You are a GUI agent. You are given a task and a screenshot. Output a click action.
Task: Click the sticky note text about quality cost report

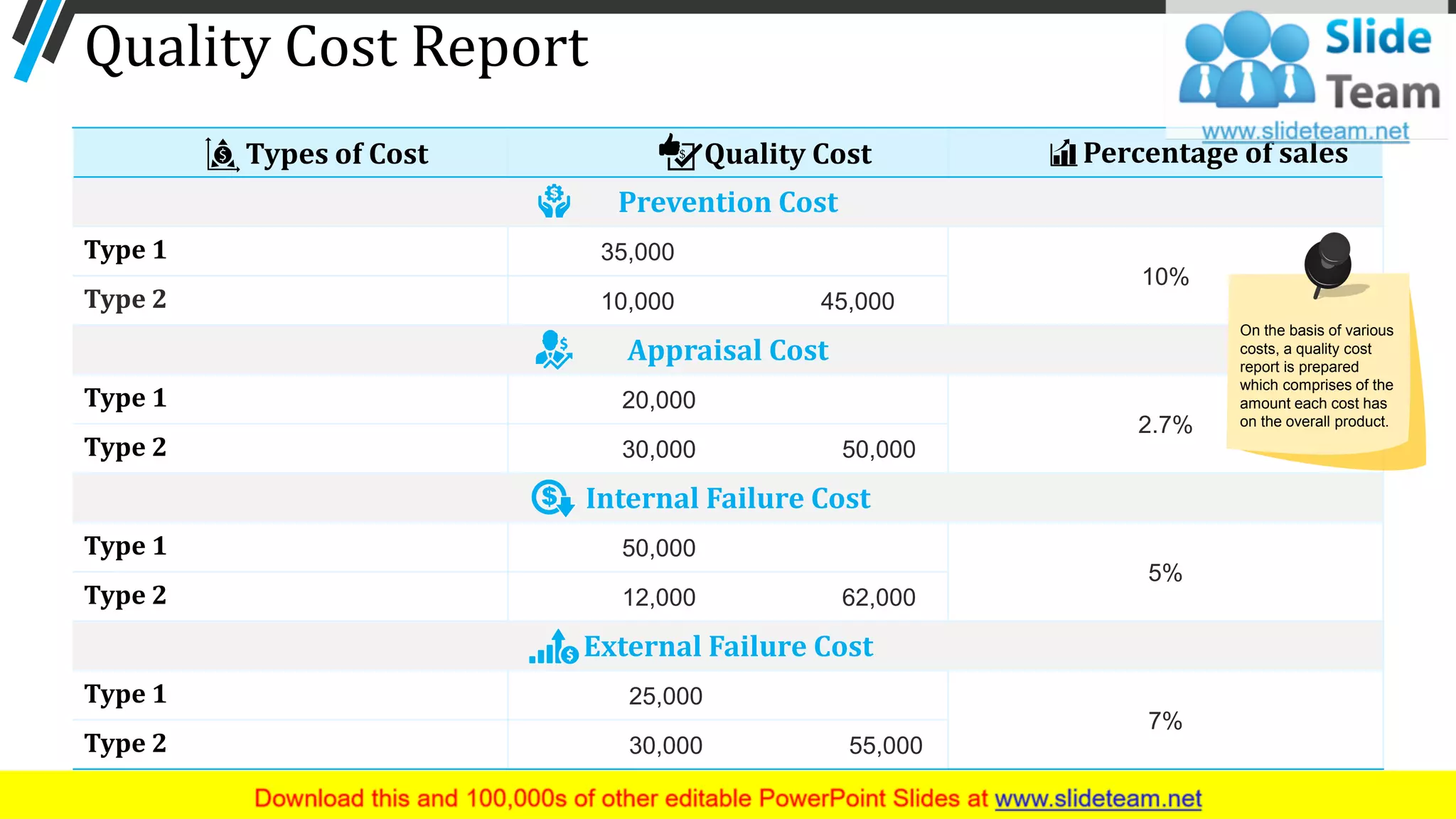point(1317,376)
